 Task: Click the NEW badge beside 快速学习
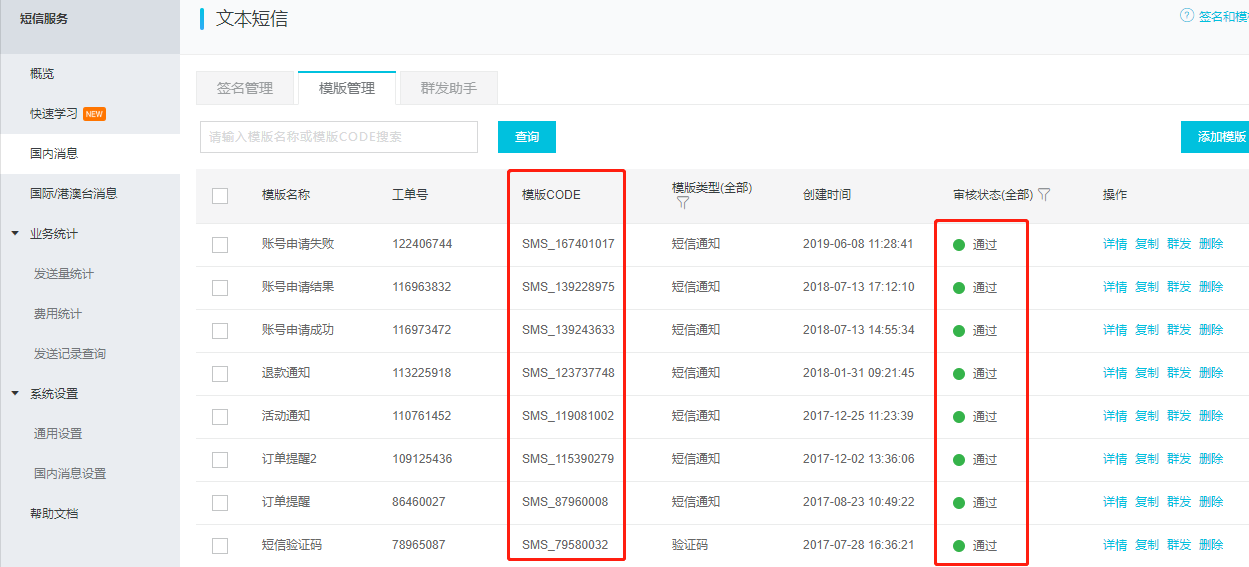point(94,114)
